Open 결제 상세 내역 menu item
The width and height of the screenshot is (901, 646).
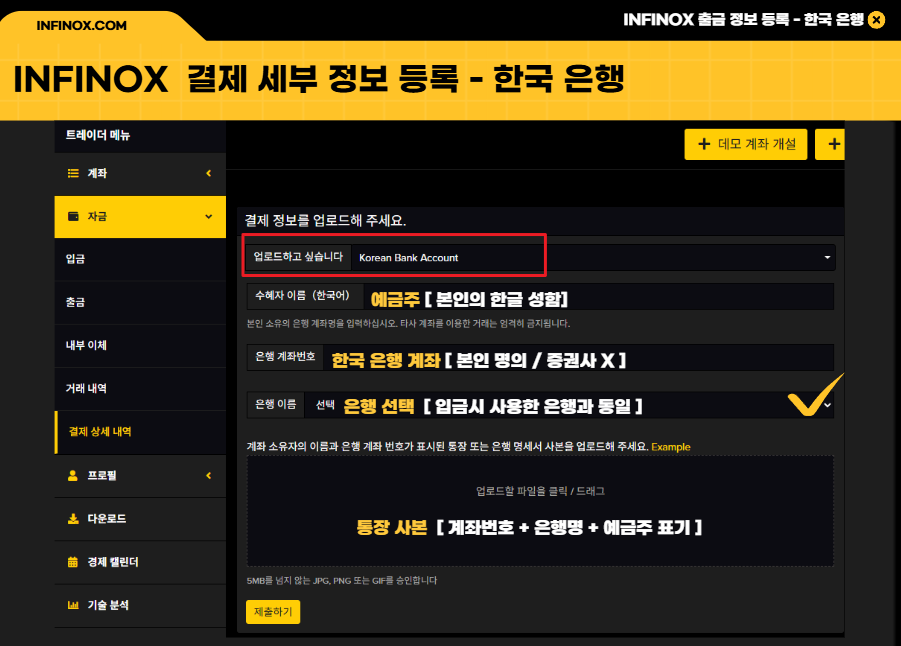(140, 432)
